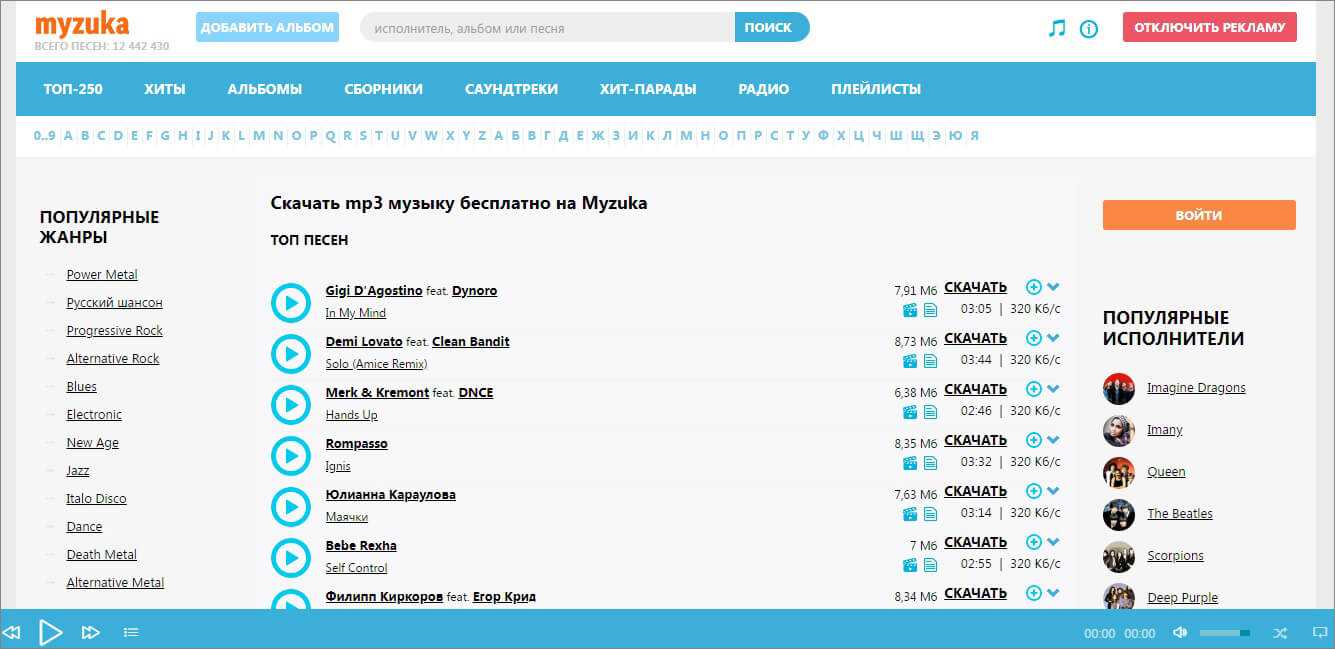Open the Italo Disco genre link
This screenshot has height=649, width=1335.
tap(96, 499)
